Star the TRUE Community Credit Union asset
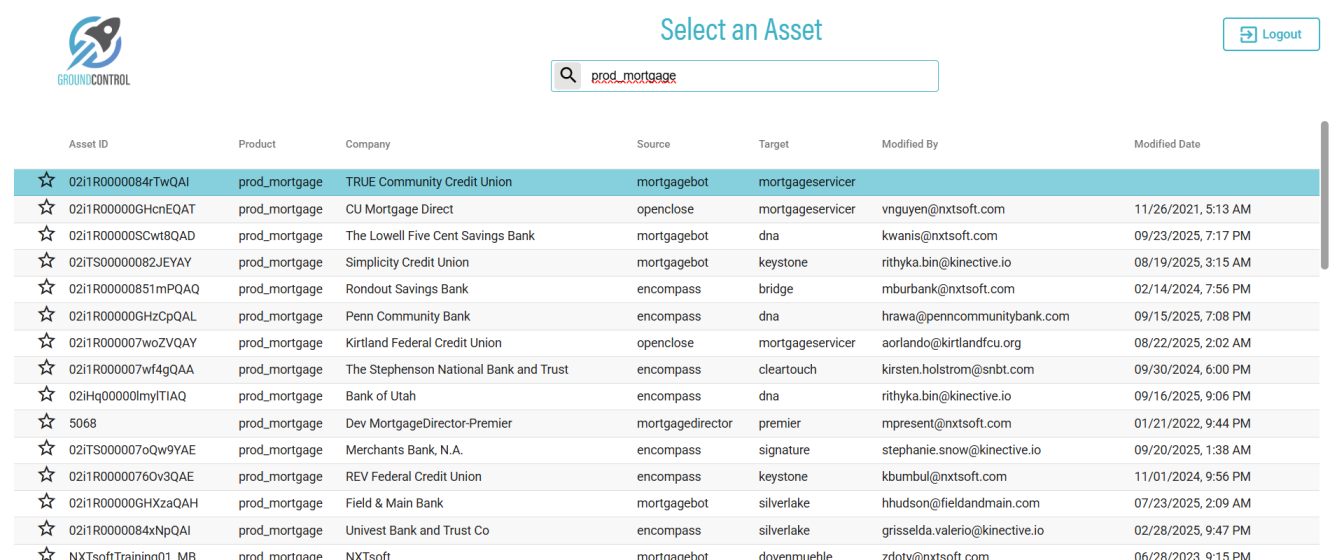The width and height of the screenshot is (1344, 560). point(46,181)
